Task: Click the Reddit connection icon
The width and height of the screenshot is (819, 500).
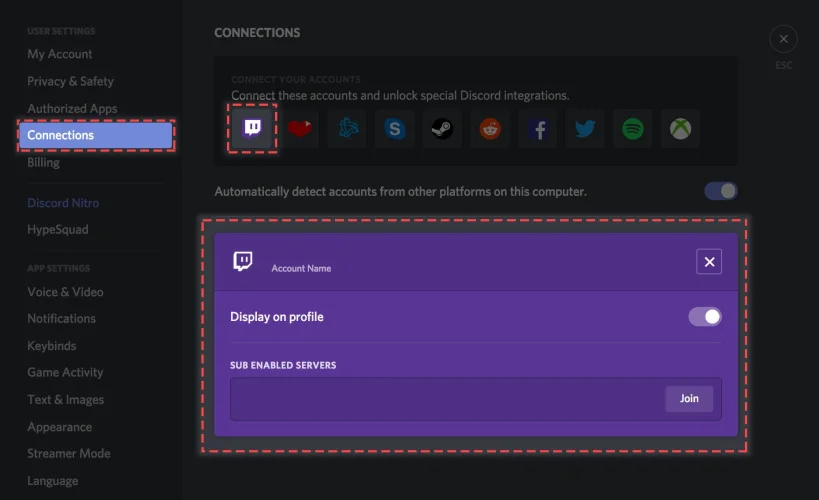Action: click(x=490, y=129)
